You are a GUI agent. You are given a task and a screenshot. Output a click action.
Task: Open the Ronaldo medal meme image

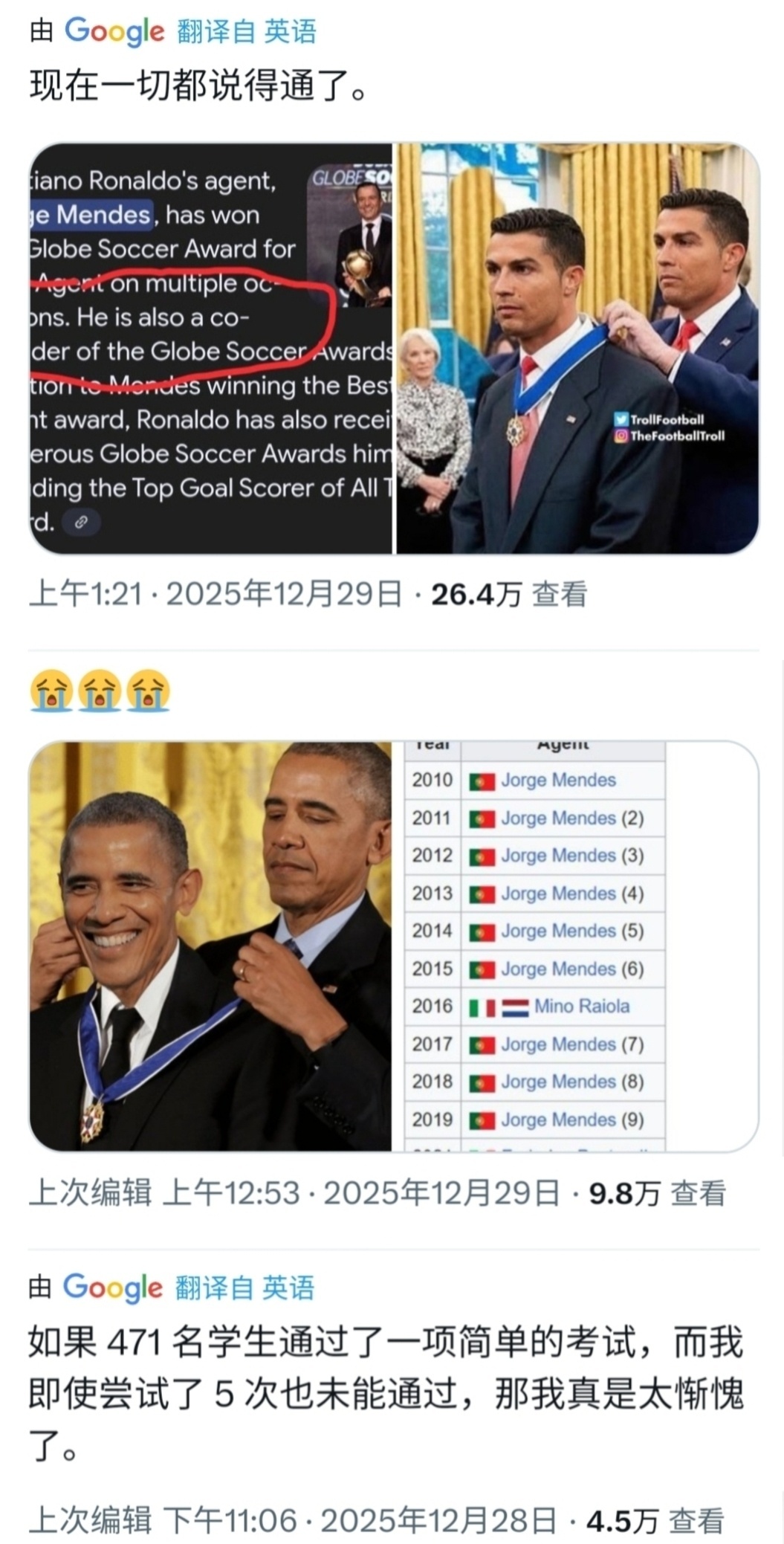point(577,349)
